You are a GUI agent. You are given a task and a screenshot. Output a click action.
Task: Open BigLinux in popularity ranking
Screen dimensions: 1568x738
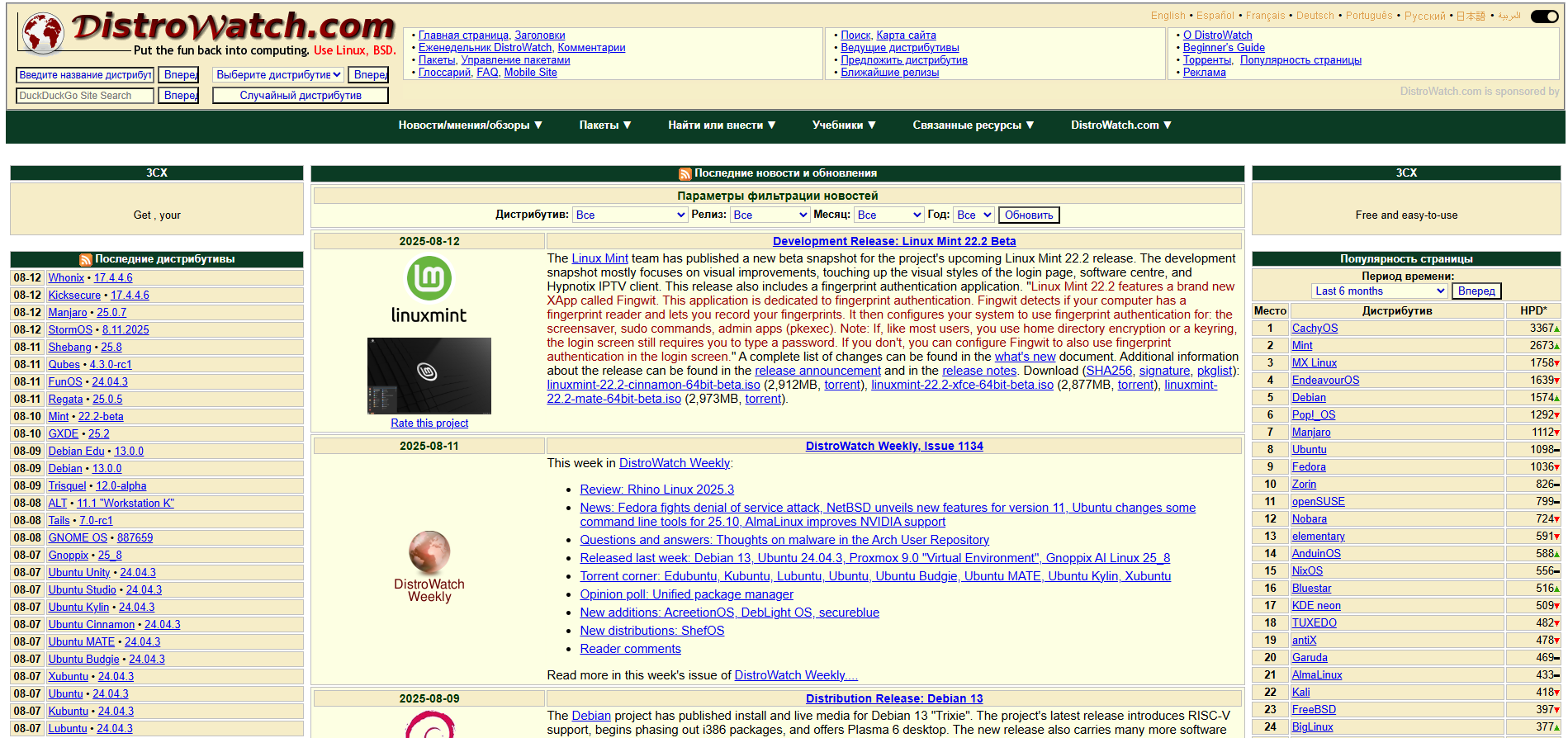click(1313, 727)
